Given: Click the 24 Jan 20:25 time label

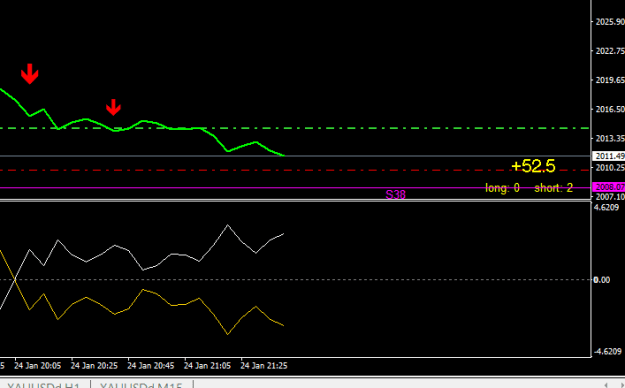Looking at the screenshot, I should [94, 366].
